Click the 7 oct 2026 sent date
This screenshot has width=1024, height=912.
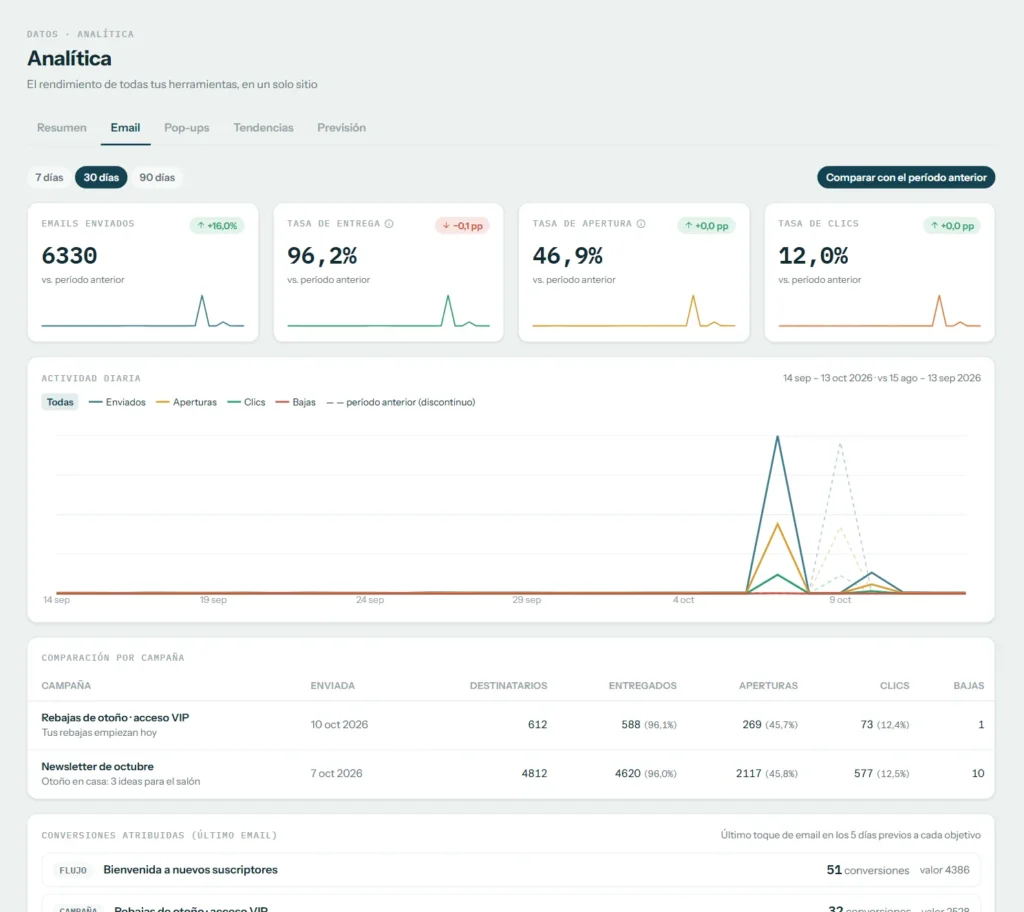(336, 774)
